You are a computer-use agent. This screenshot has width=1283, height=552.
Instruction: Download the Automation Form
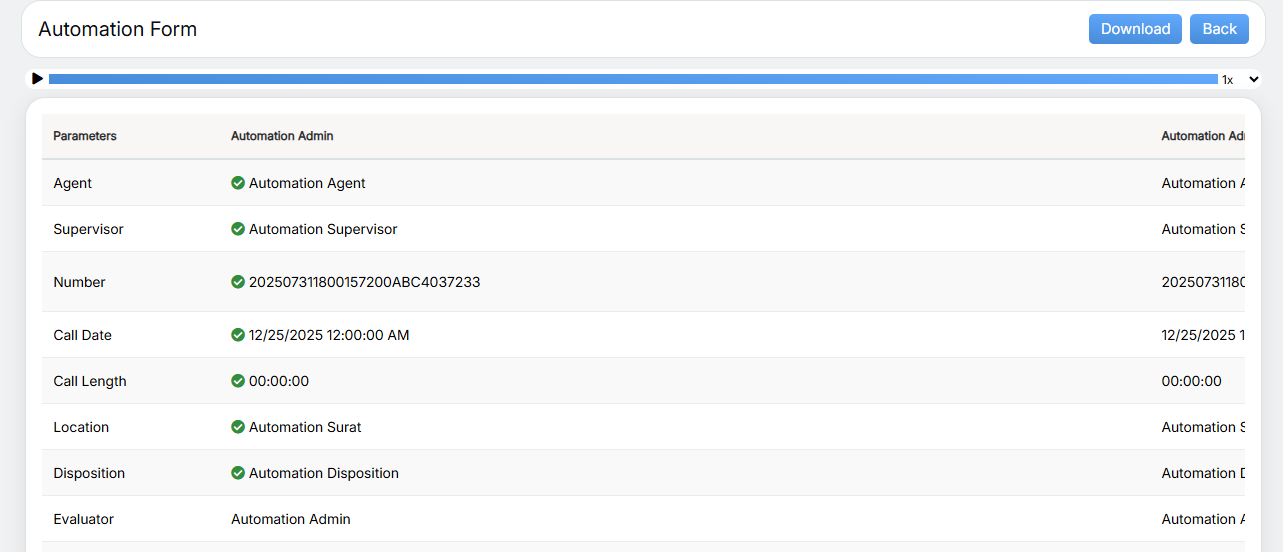coord(1135,29)
